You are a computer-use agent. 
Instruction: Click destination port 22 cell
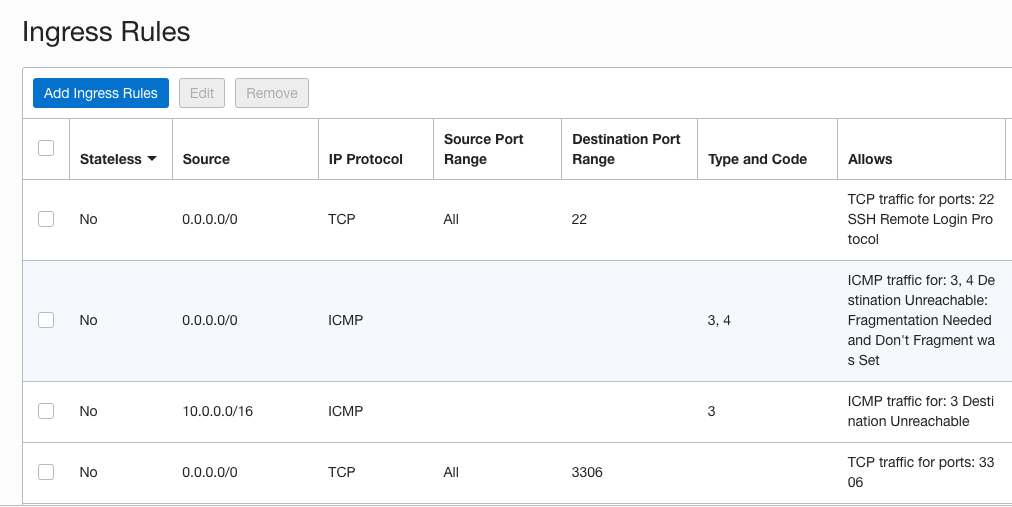579,219
